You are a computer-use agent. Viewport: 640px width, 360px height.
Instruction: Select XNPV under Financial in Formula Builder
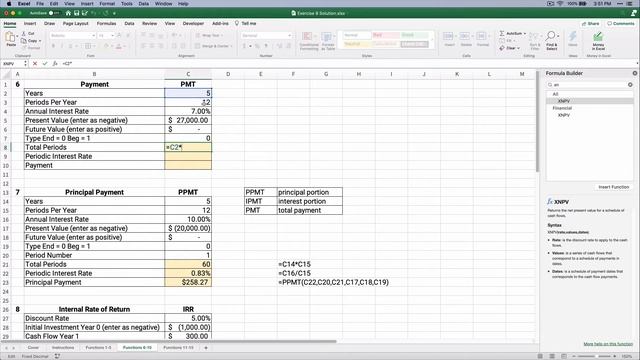click(564, 116)
